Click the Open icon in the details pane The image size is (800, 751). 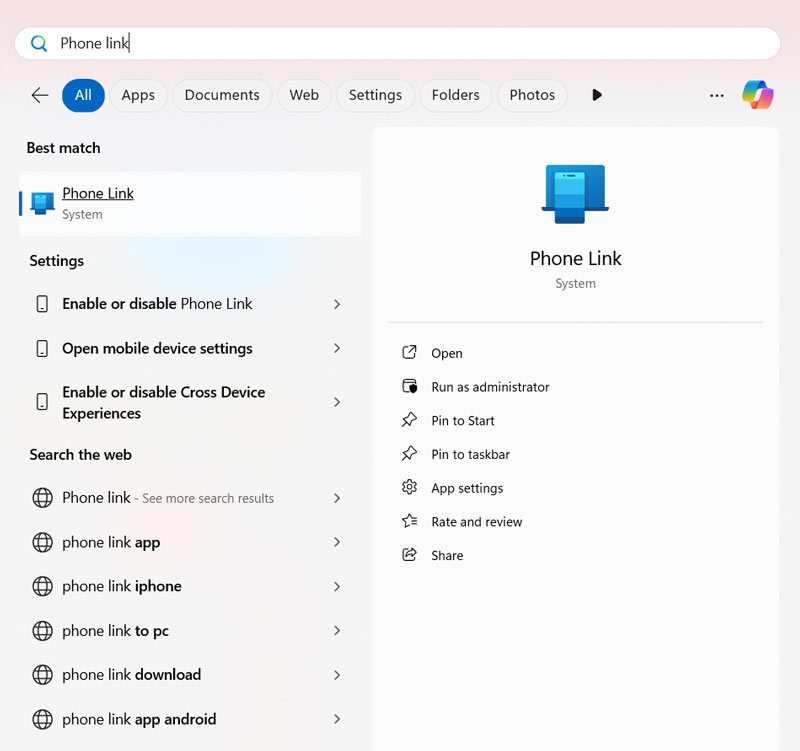(409, 353)
